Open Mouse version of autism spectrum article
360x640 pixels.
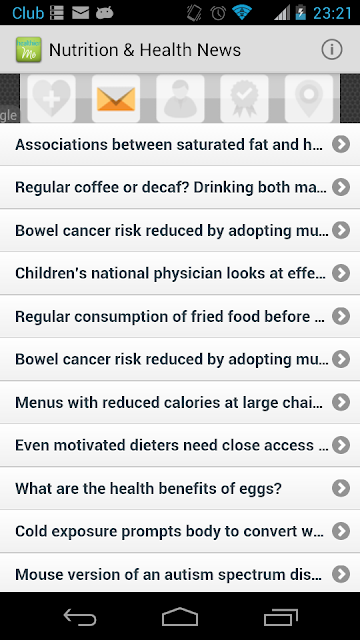pos(180,573)
